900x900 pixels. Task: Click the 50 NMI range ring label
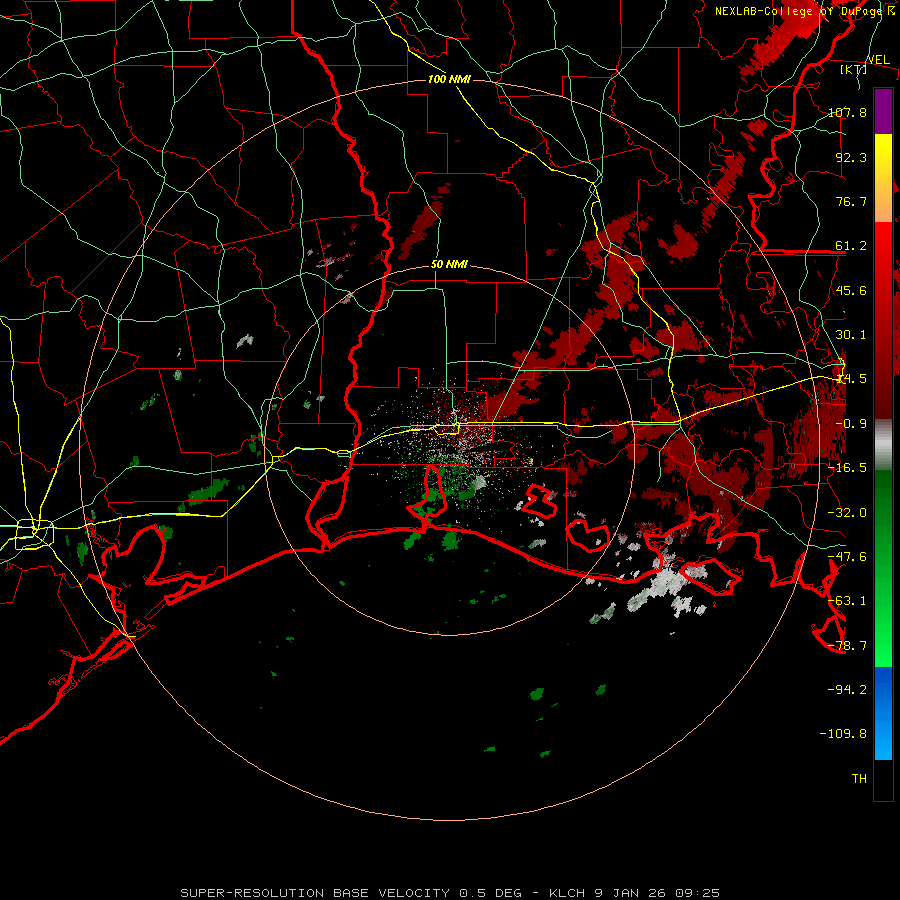449,265
